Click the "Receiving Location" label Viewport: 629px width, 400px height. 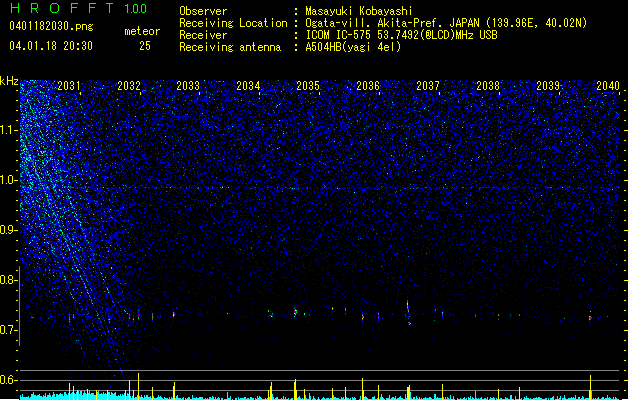point(233,23)
